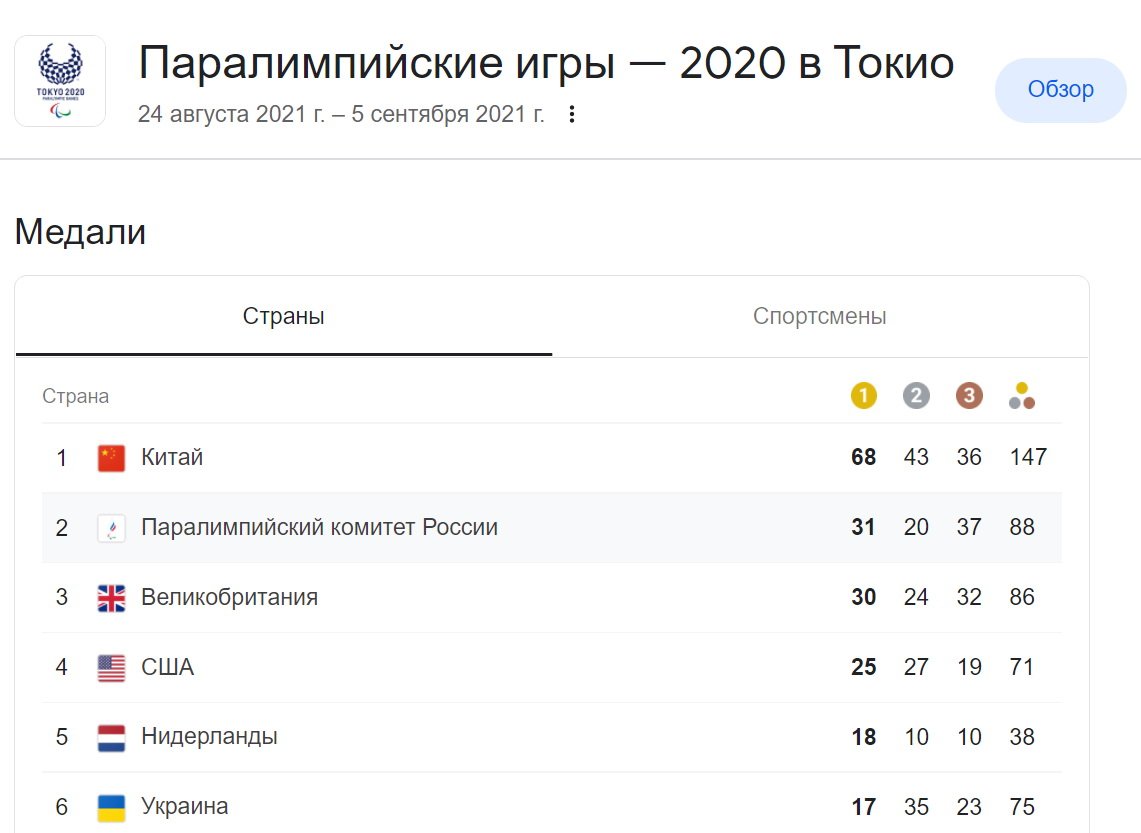Click the Netherlands flag icon
1141x833 pixels.
[x=111, y=738]
